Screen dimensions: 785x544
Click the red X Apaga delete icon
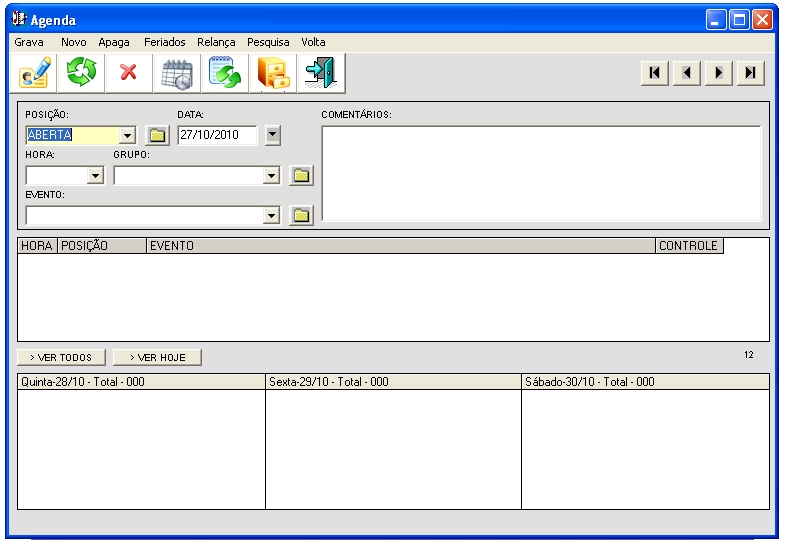point(129,73)
